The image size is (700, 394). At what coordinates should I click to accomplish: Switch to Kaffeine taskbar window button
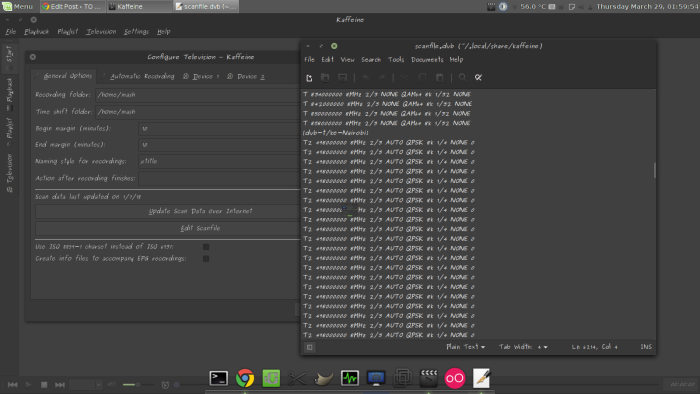point(139,6)
